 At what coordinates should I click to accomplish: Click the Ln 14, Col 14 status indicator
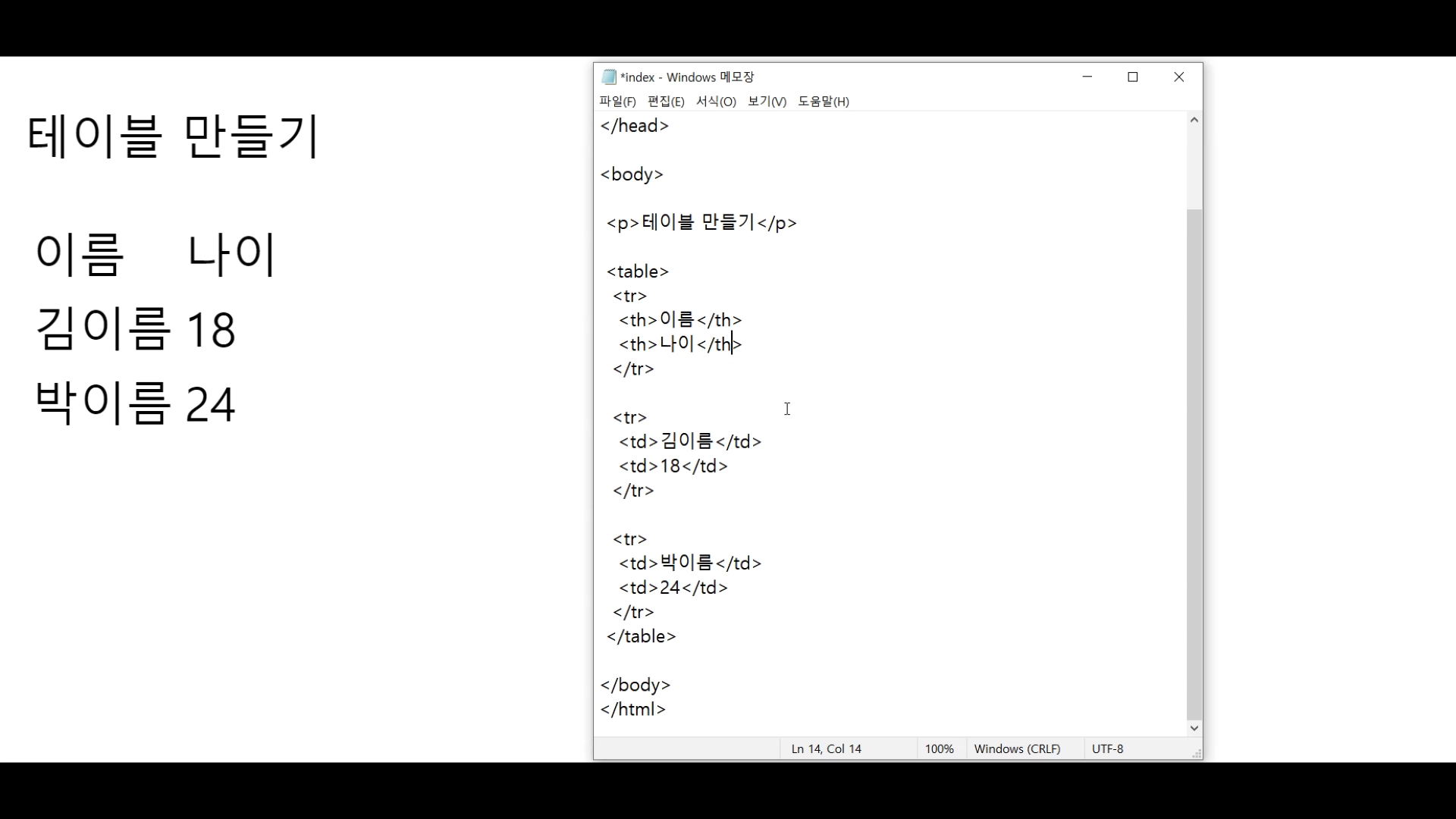[826, 748]
